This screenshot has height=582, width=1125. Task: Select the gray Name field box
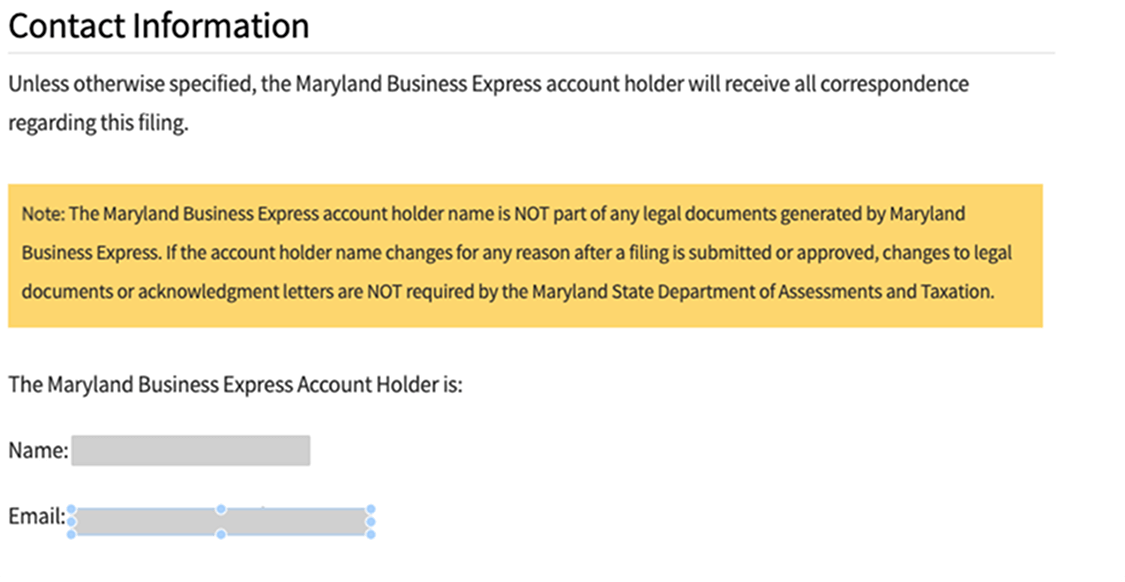[191, 450]
